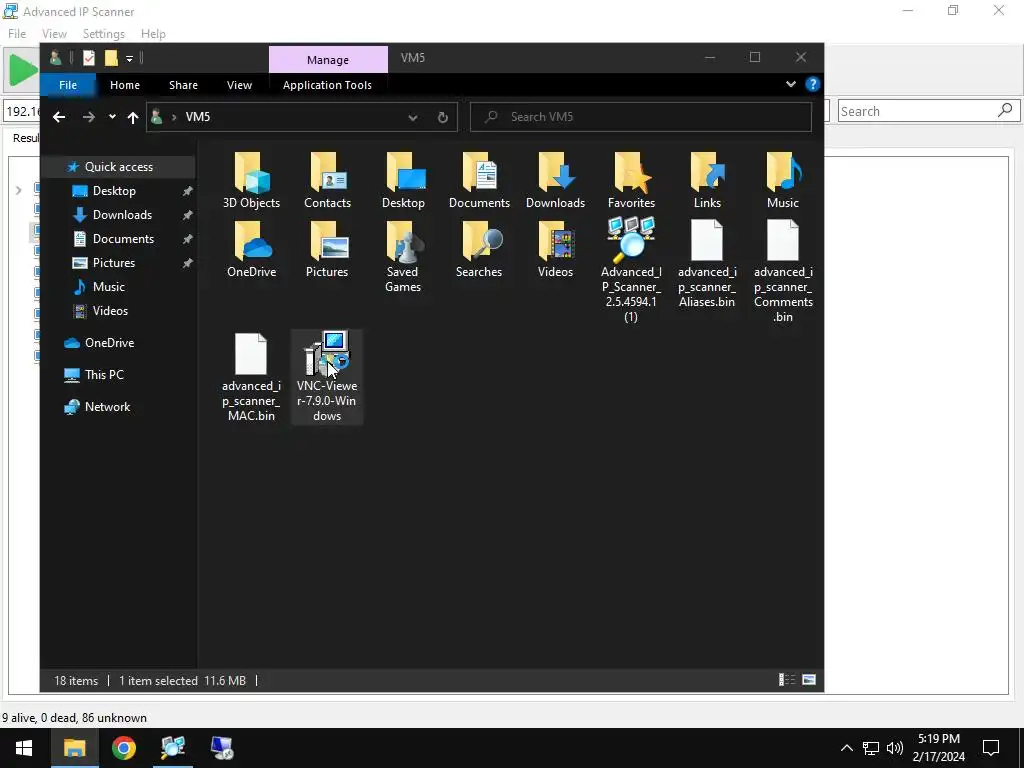Viewport: 1024px width, 768px height.
Task: Select the Saved Games folder
Action: pos(403,257)
